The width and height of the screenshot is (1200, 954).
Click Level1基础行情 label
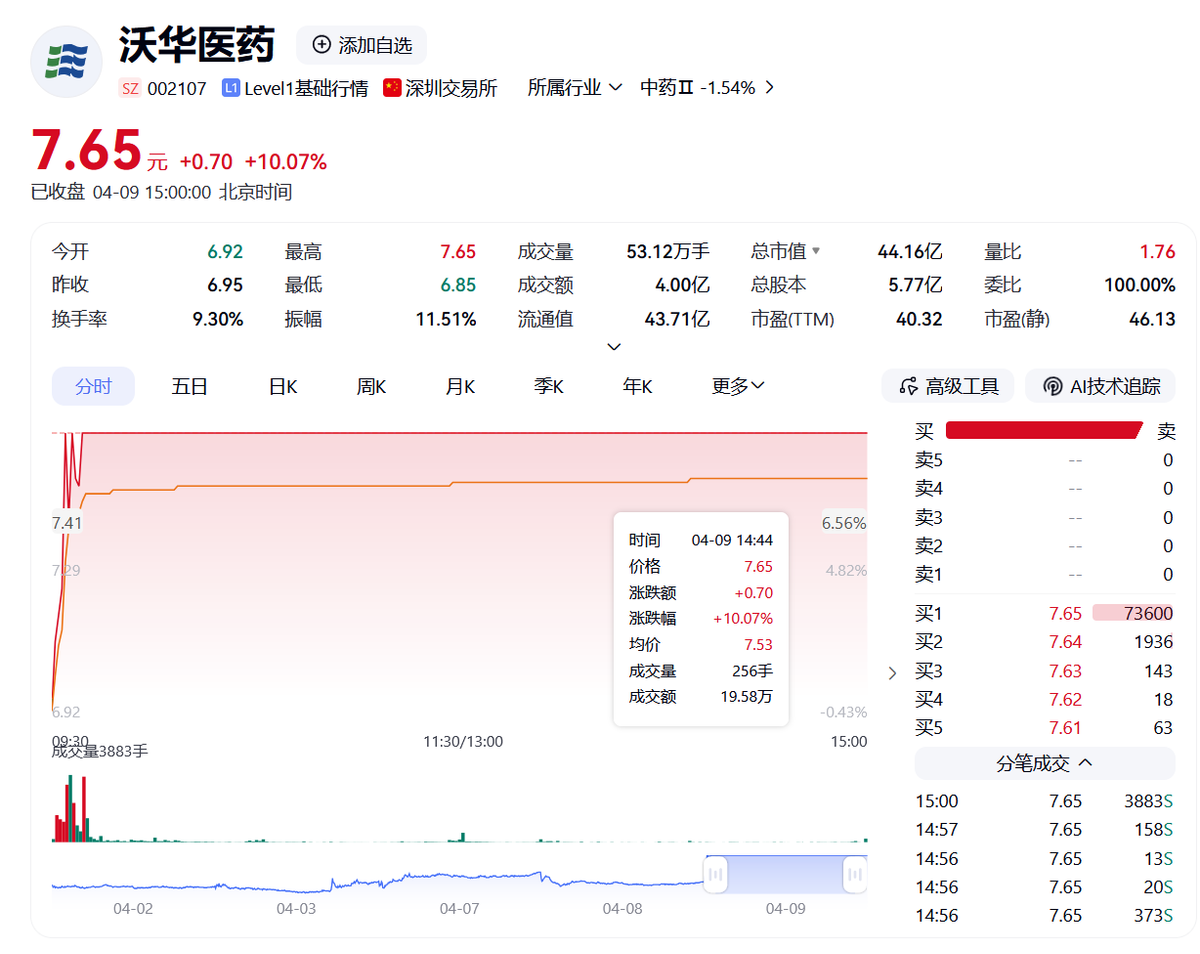click(x=306, y=88)
